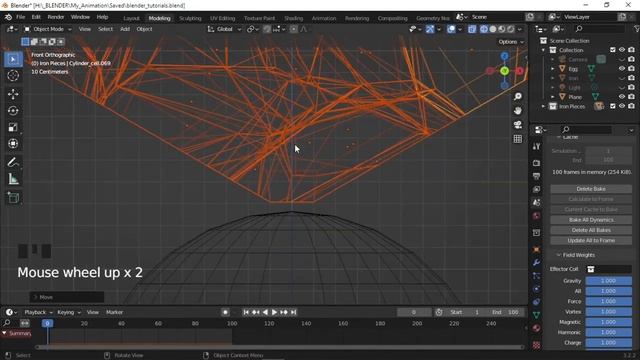Click the Blender logo menu icon

point(8,17)
